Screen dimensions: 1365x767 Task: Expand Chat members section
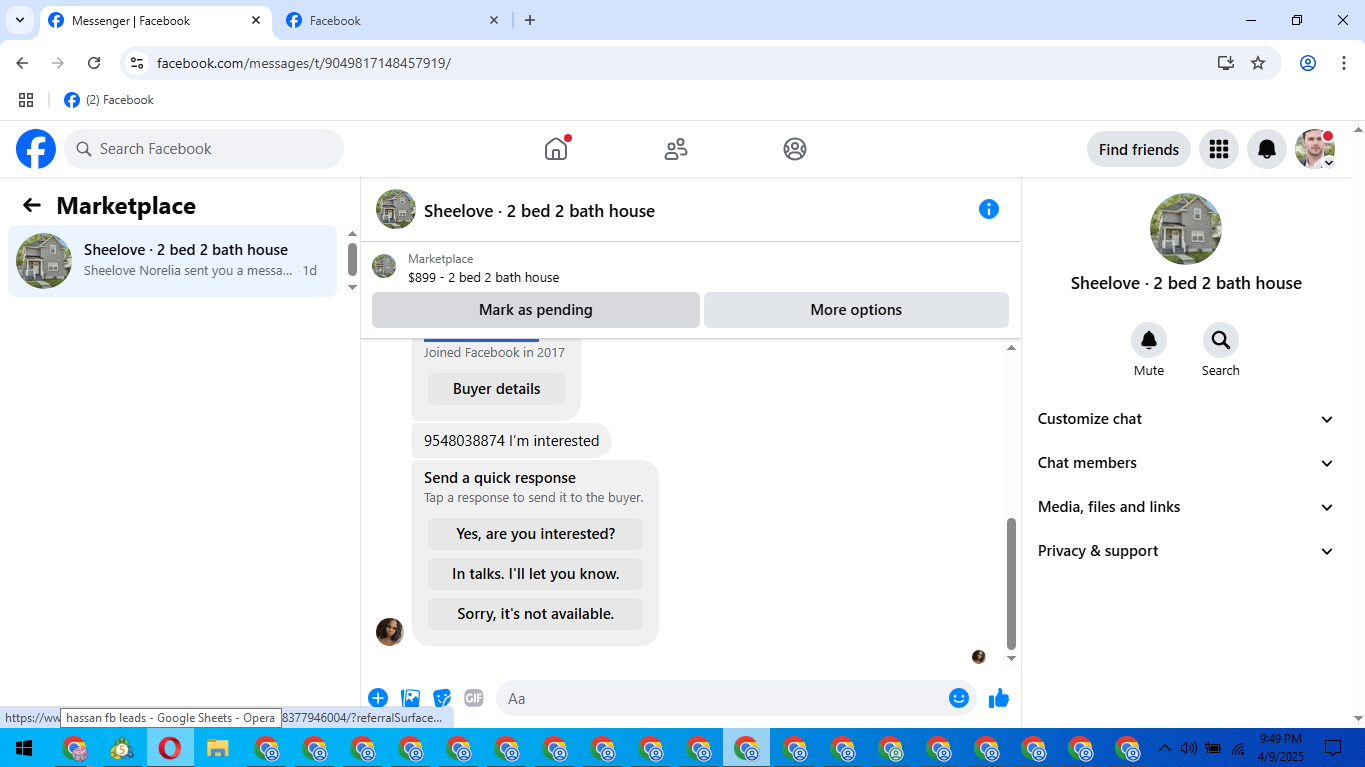pyautogui.click(x=1186, y=463)
